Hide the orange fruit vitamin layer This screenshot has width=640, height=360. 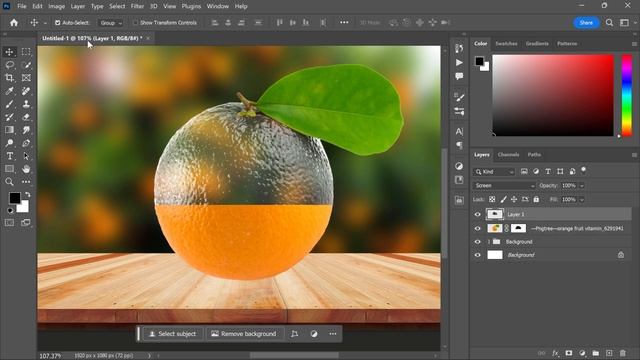coord(478,229)
